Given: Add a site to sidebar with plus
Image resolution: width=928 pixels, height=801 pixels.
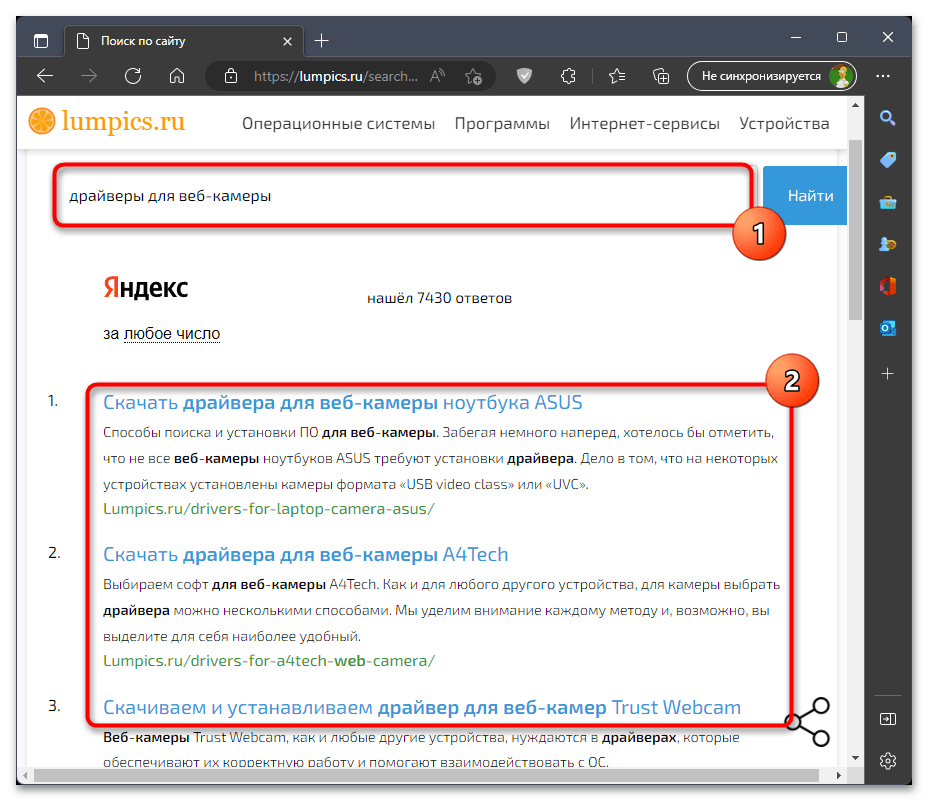Looking at the screenshot, I should click(887, 374).
